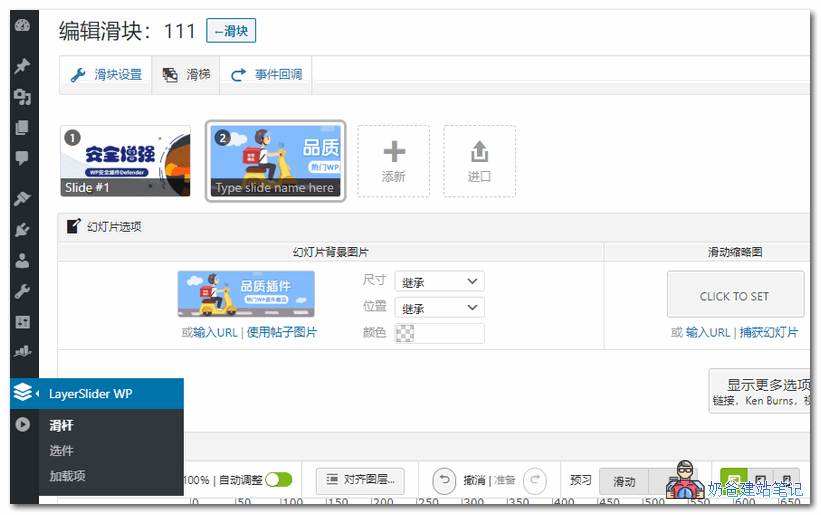
Task: Open the appearance paintbrush icon in sidebar
Action: [23, 199]
